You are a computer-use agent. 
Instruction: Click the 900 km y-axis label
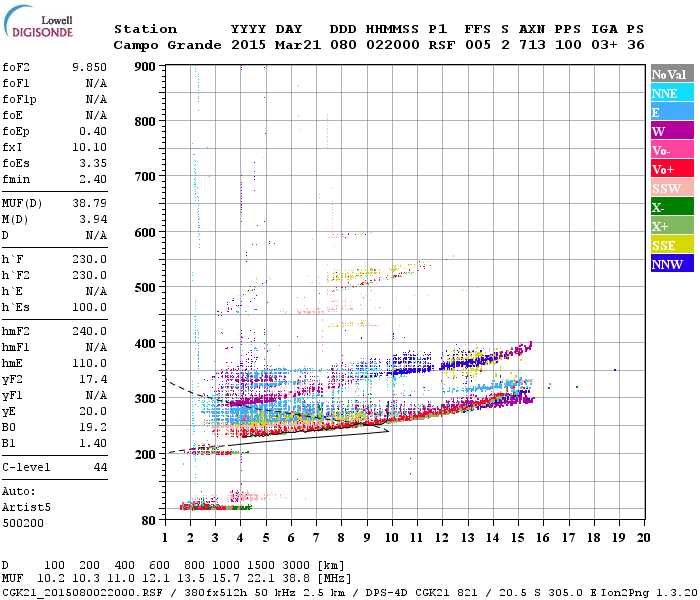145,67
